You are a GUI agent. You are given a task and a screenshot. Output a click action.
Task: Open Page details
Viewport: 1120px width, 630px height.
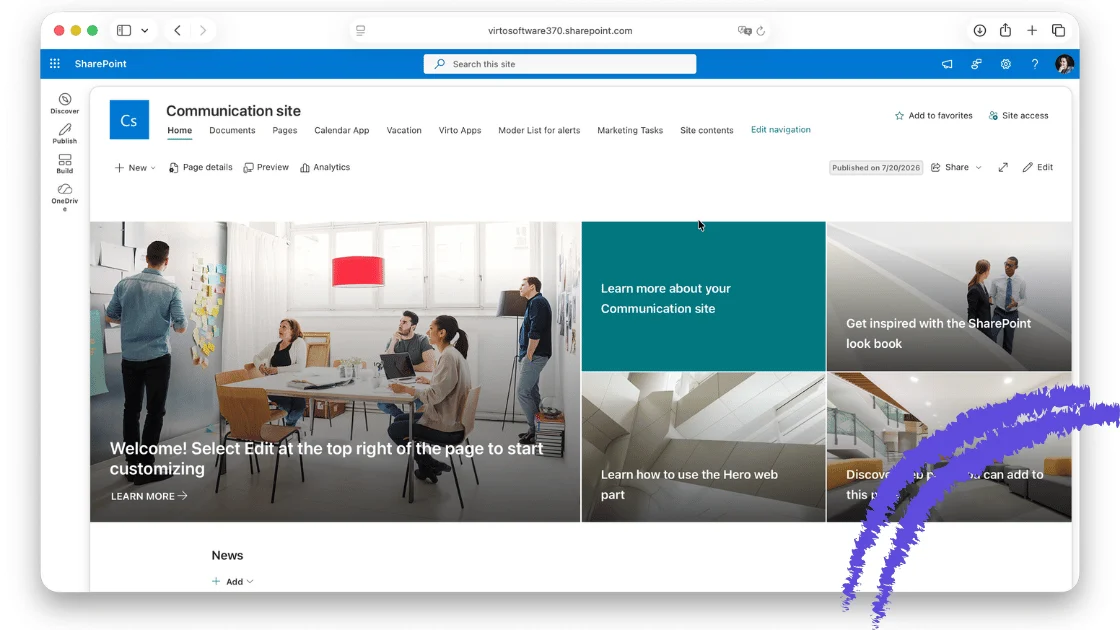pos(201,167)
